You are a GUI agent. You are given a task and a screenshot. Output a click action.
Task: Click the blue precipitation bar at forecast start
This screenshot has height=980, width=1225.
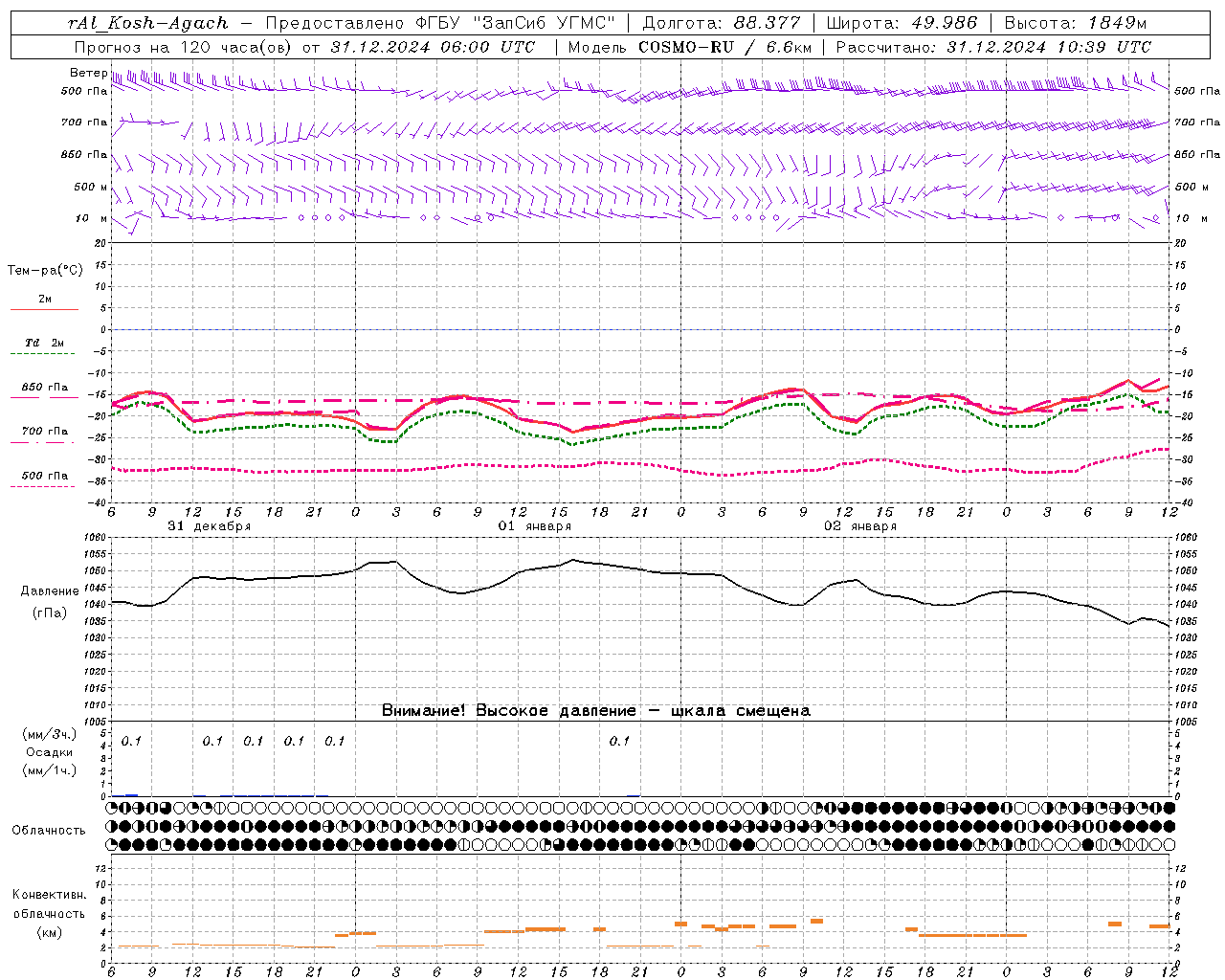(x=131, y=794)
